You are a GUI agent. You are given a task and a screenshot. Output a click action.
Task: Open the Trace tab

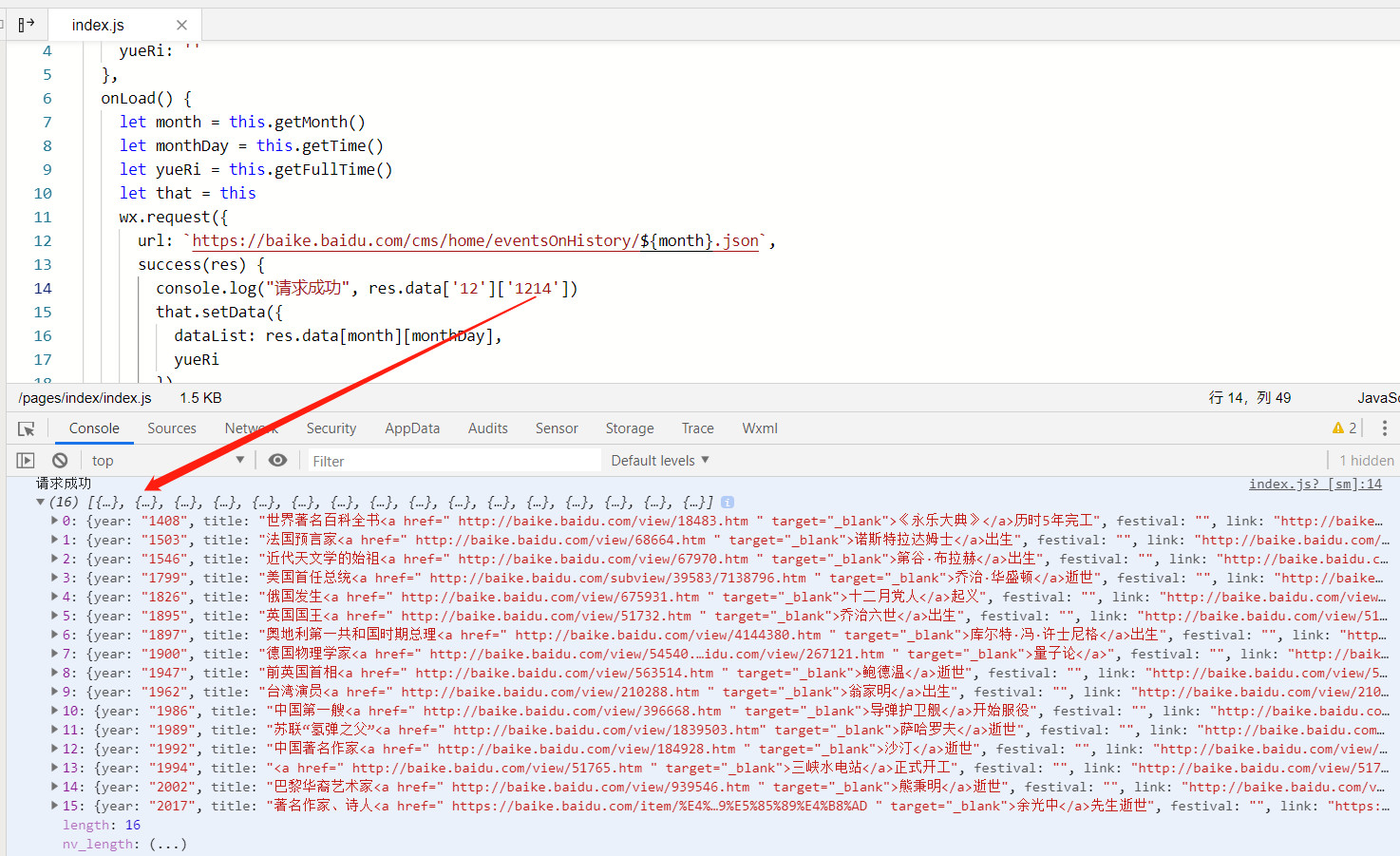point(697,428)
